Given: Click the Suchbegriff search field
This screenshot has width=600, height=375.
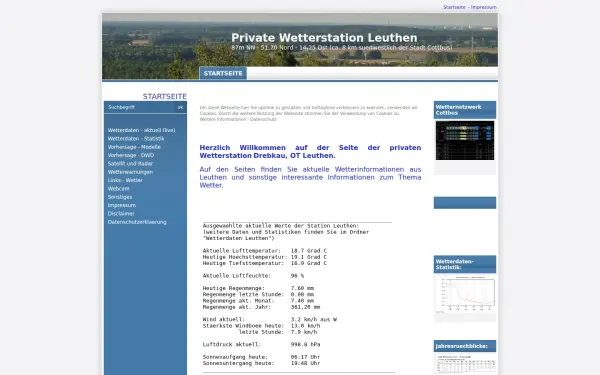Looking at the screenshot, I should coord(140,108).
